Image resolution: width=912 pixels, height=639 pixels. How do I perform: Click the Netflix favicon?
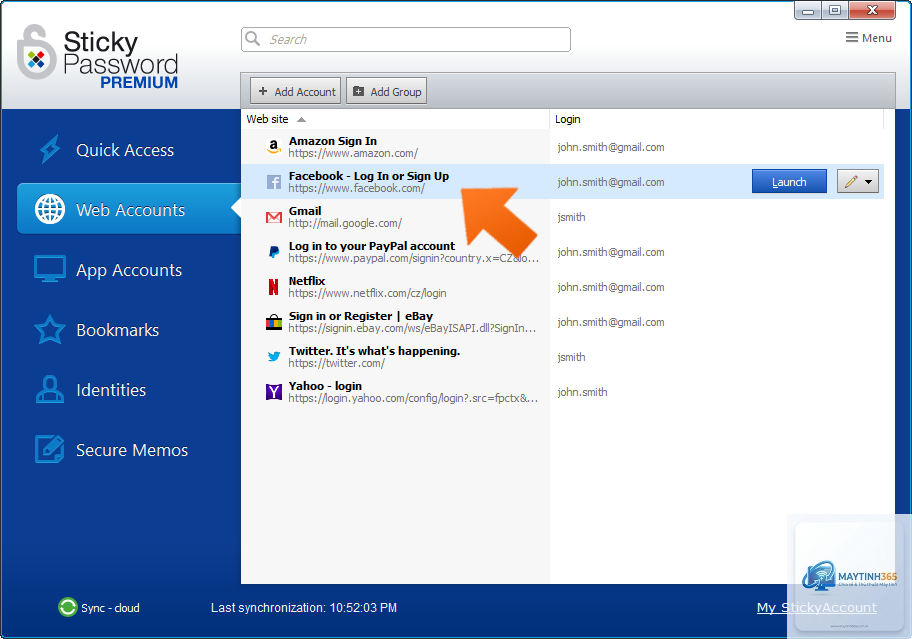273,287
